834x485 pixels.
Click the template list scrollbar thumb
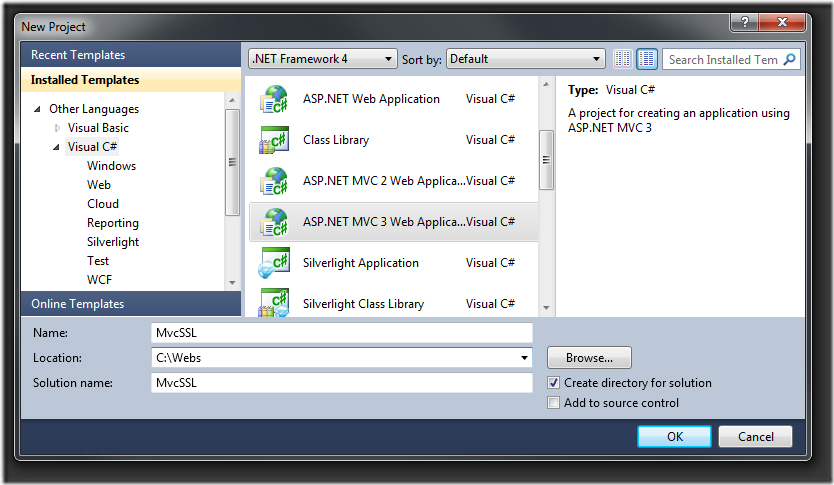click(x=546, y=160)
